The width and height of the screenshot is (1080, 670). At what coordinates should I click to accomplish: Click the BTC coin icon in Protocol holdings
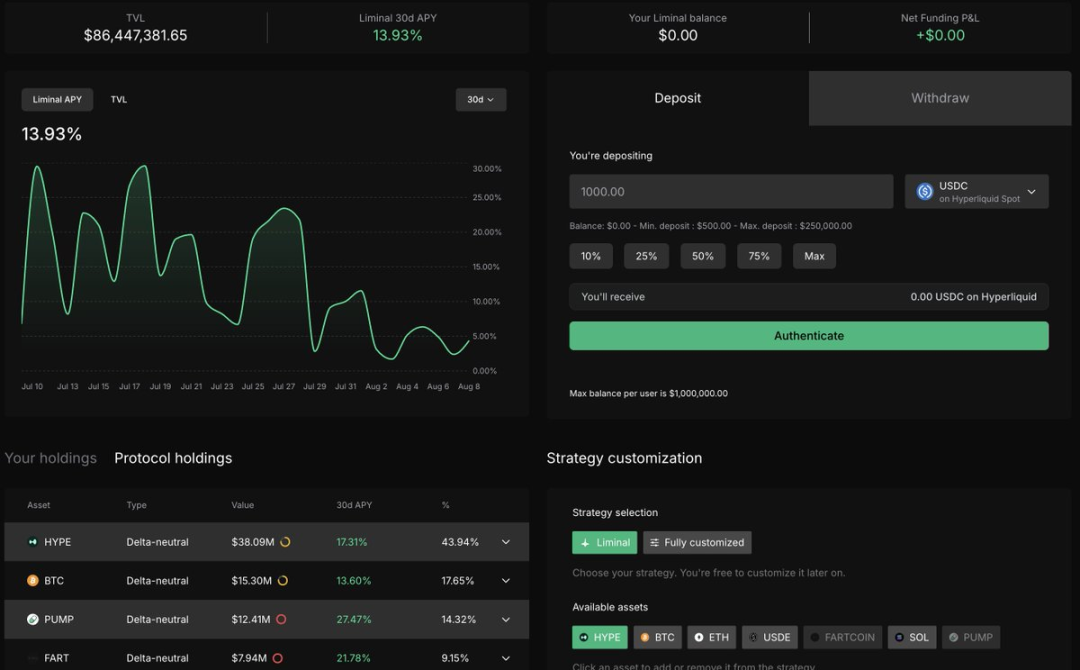[x=31, y=581]
